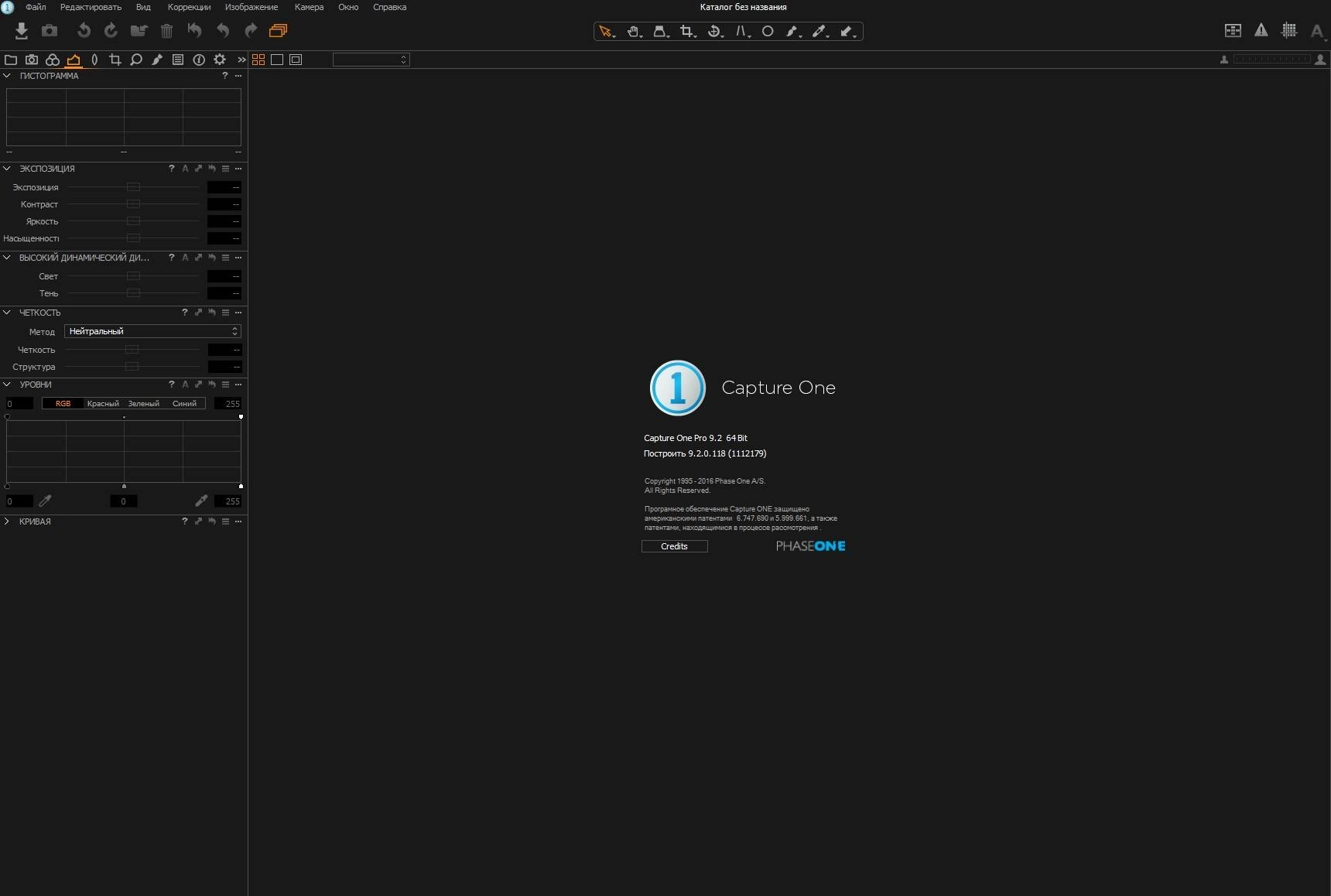
Task: Select the Зеленый levels channel
Action: point(143,403)
